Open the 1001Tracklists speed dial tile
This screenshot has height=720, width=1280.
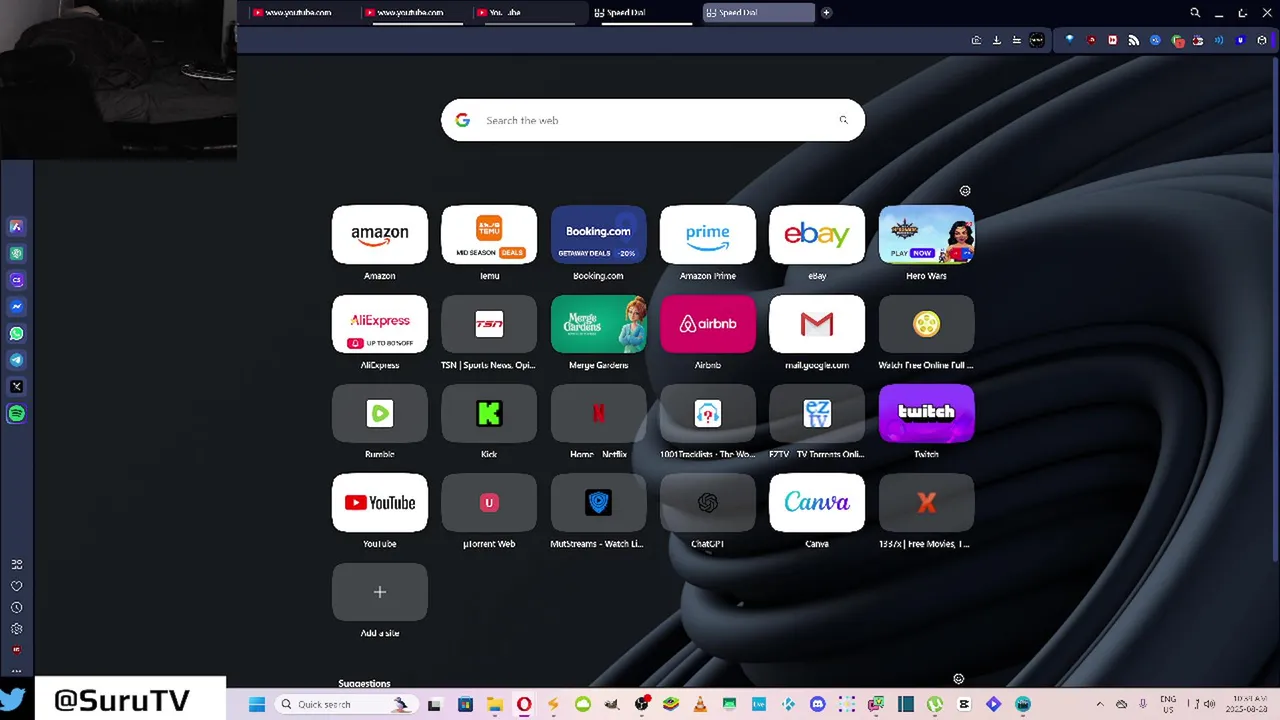pos(708,413)
